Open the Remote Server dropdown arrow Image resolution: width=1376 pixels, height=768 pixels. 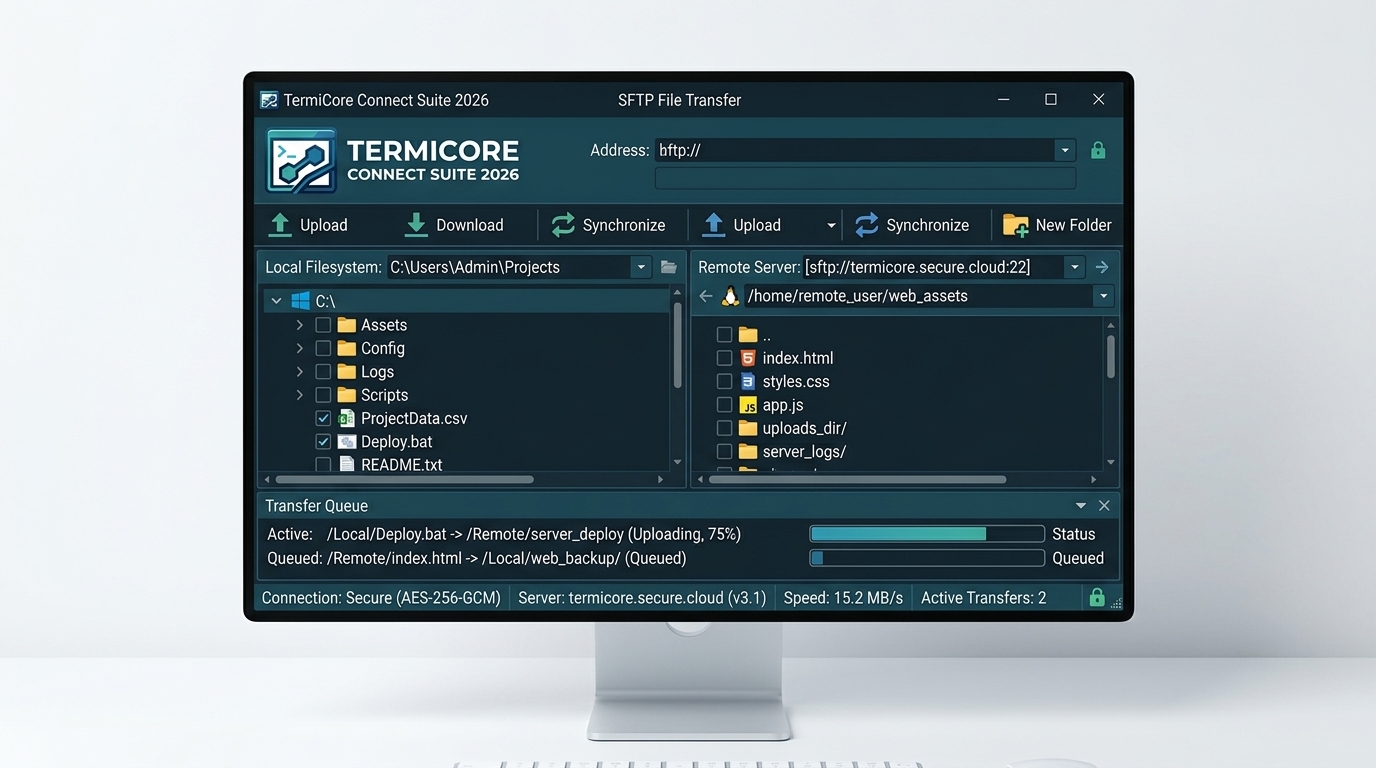tap(1074, 267)
